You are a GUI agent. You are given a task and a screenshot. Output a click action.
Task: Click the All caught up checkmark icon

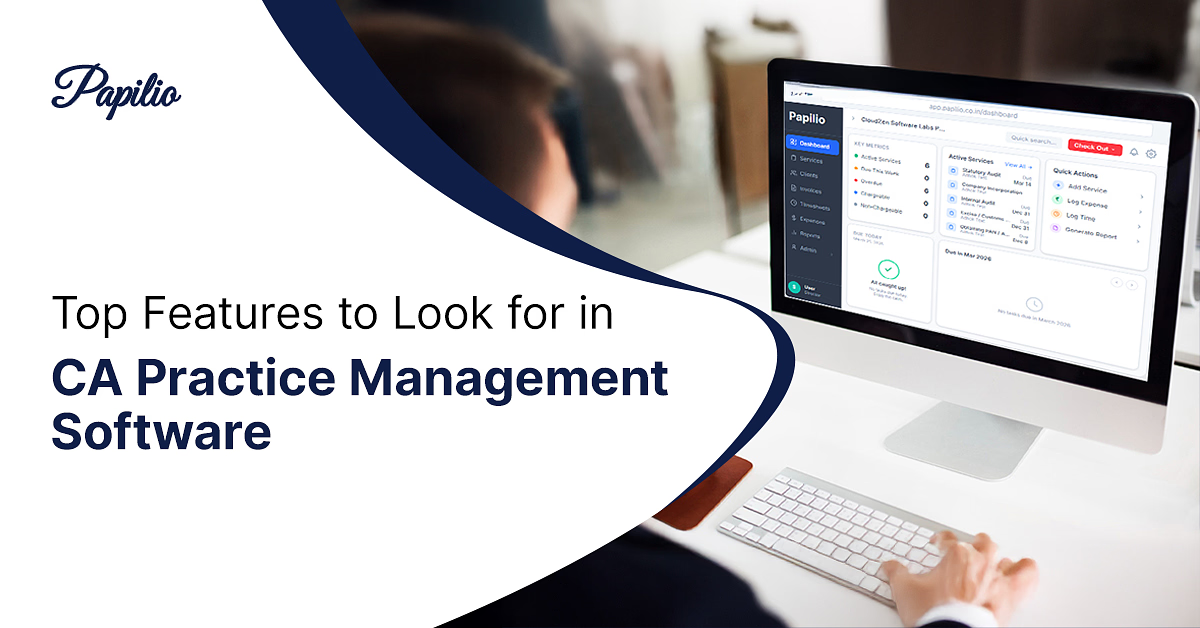tap(889, 269)
